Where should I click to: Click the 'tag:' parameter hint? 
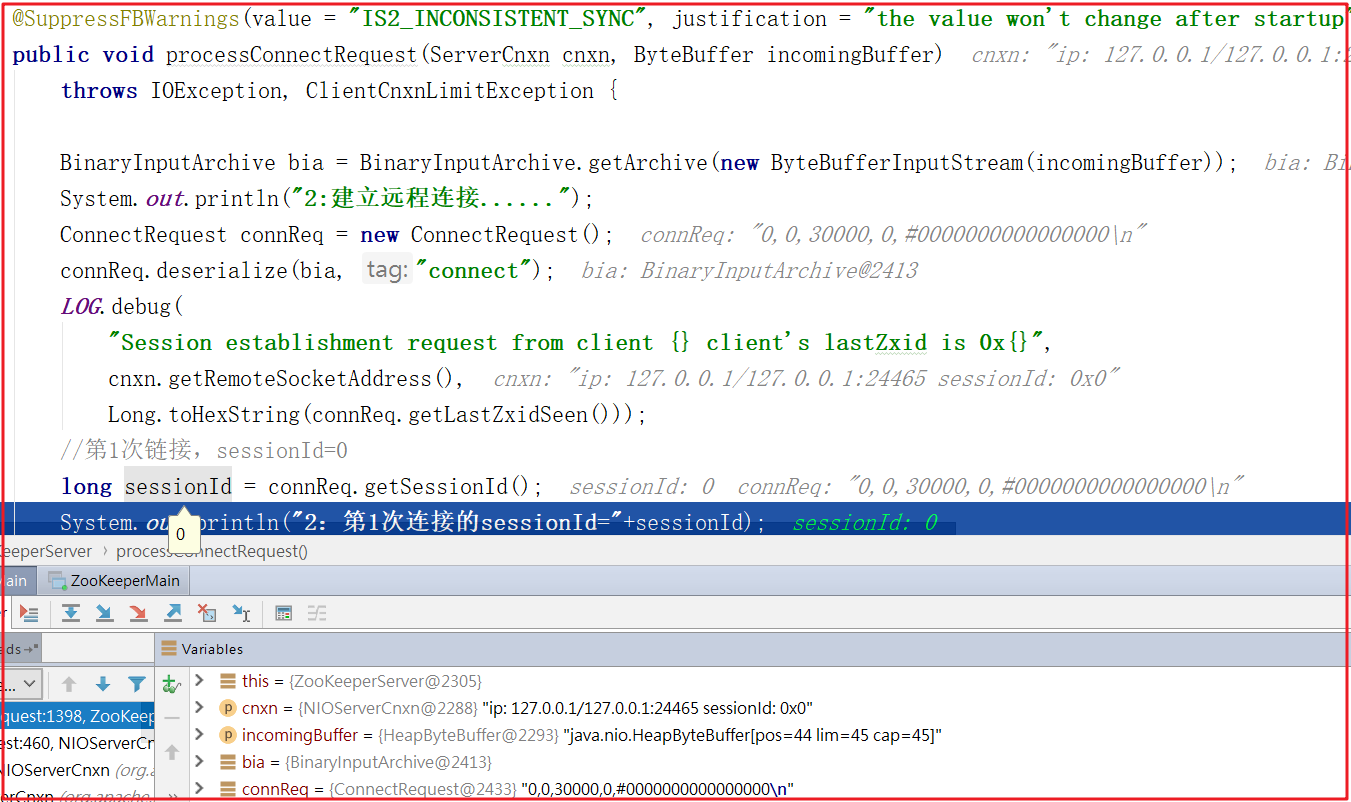[x=388, y=271]
